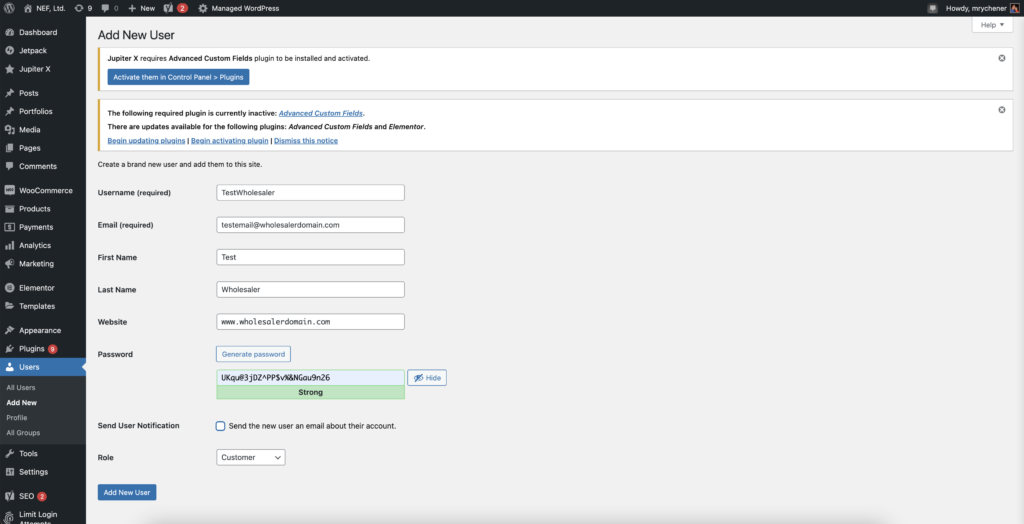Enable Send User Notification checkbox
This screenshot has width=1024, height=524.
(220, 426)
